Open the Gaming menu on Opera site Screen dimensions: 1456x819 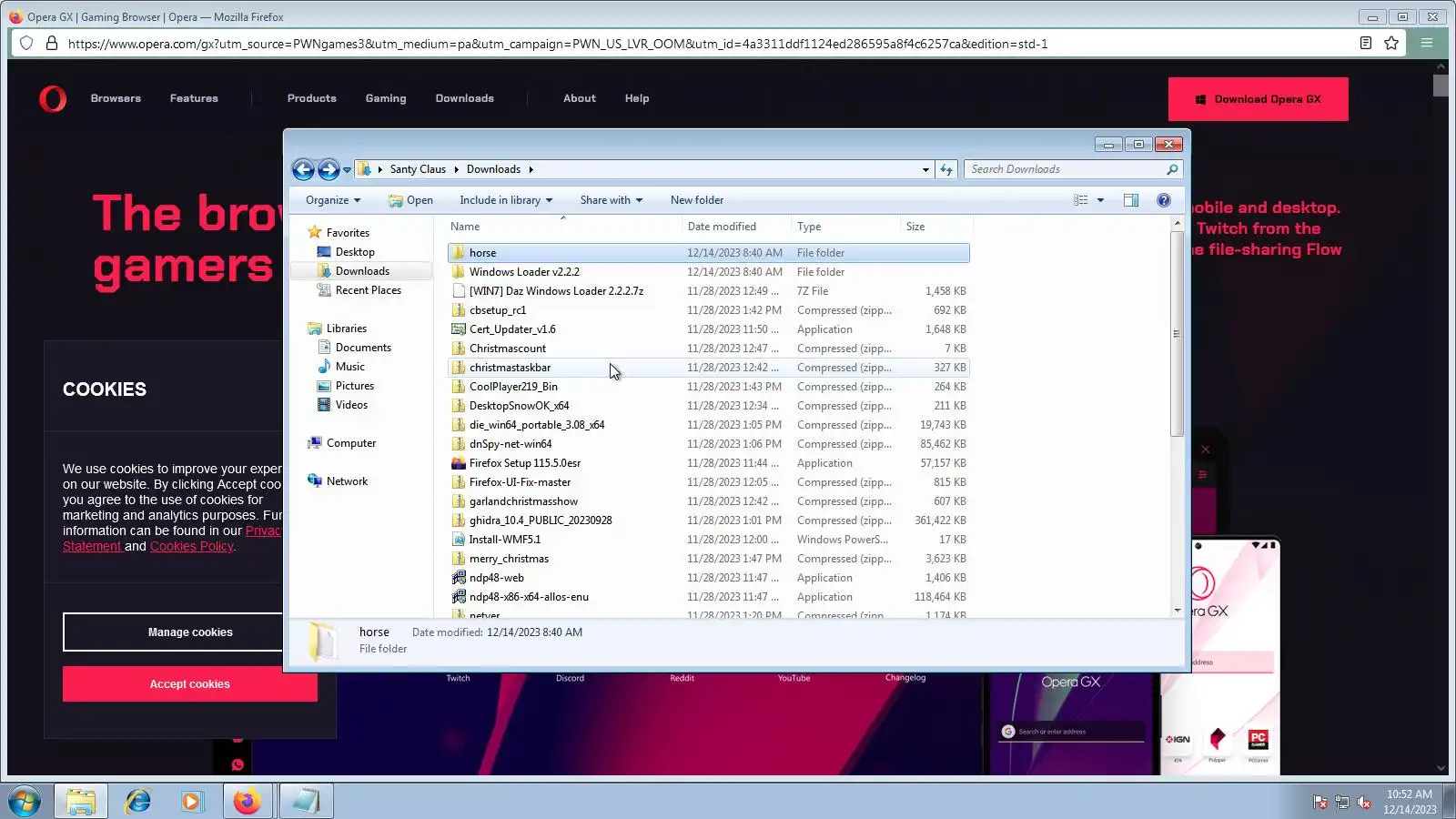(386, 98)
